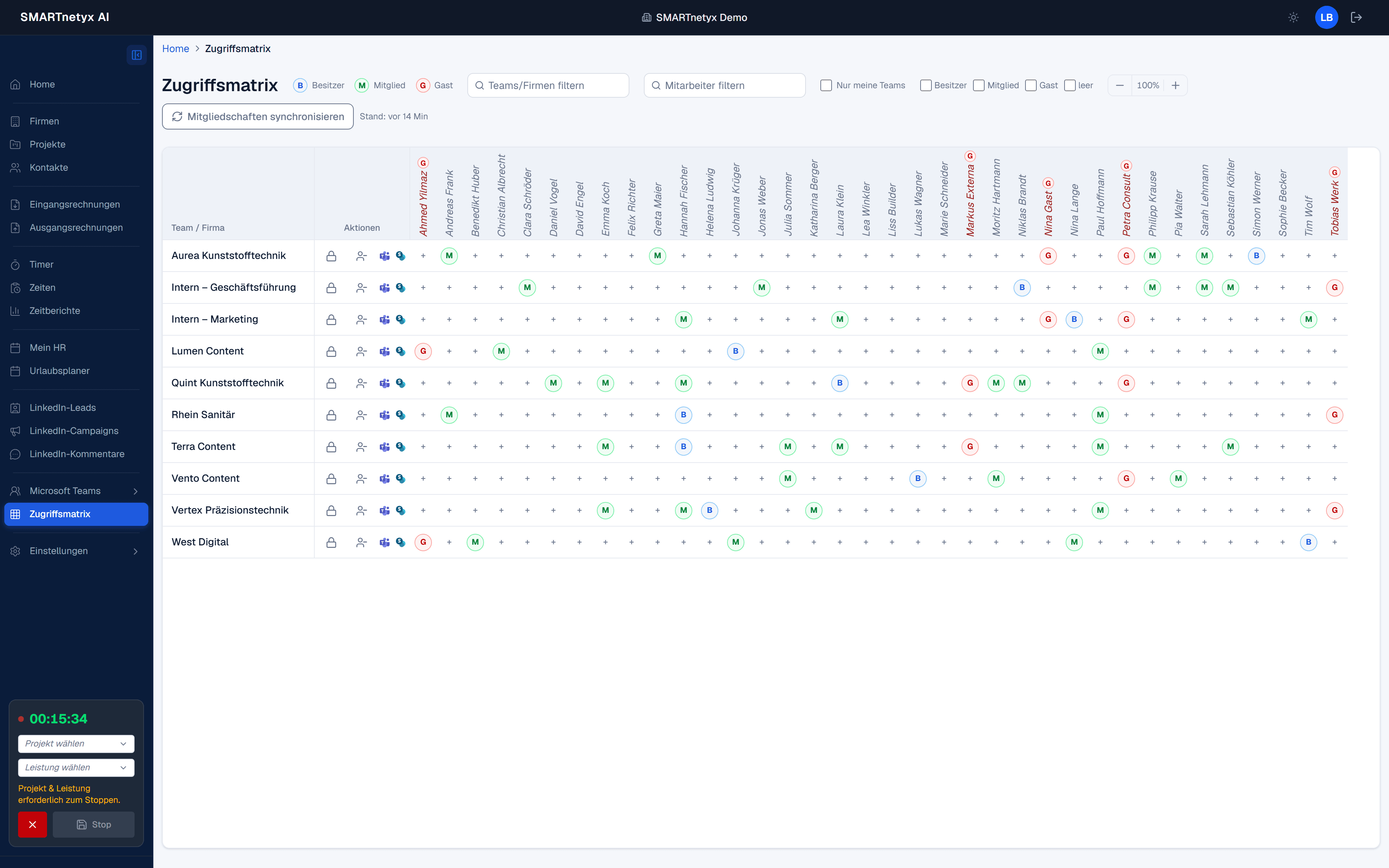Open Zugriffsmatrix in the sidebar
The height and width of the screenshot is (868, 1389).
(x=76, y=514)
